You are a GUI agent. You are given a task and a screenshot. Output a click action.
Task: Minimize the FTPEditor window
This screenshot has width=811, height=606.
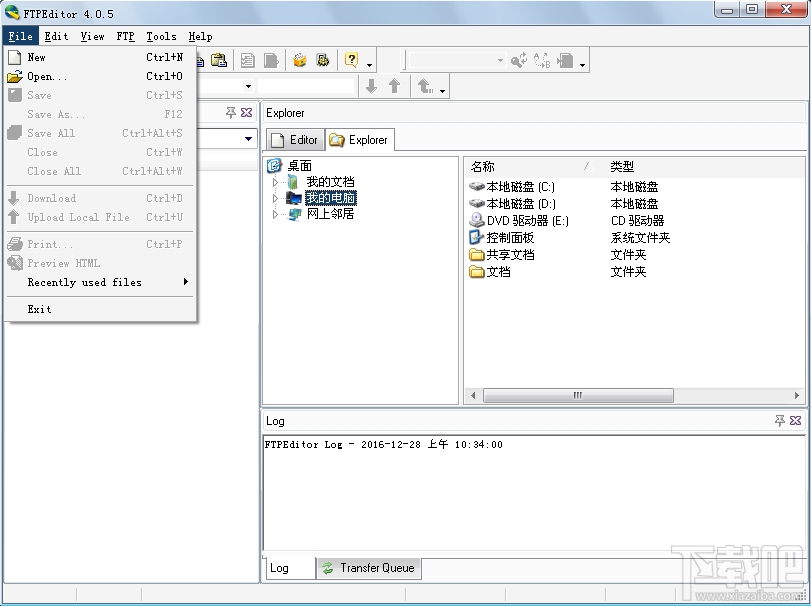pyautogui.click(x=728, y=9)
